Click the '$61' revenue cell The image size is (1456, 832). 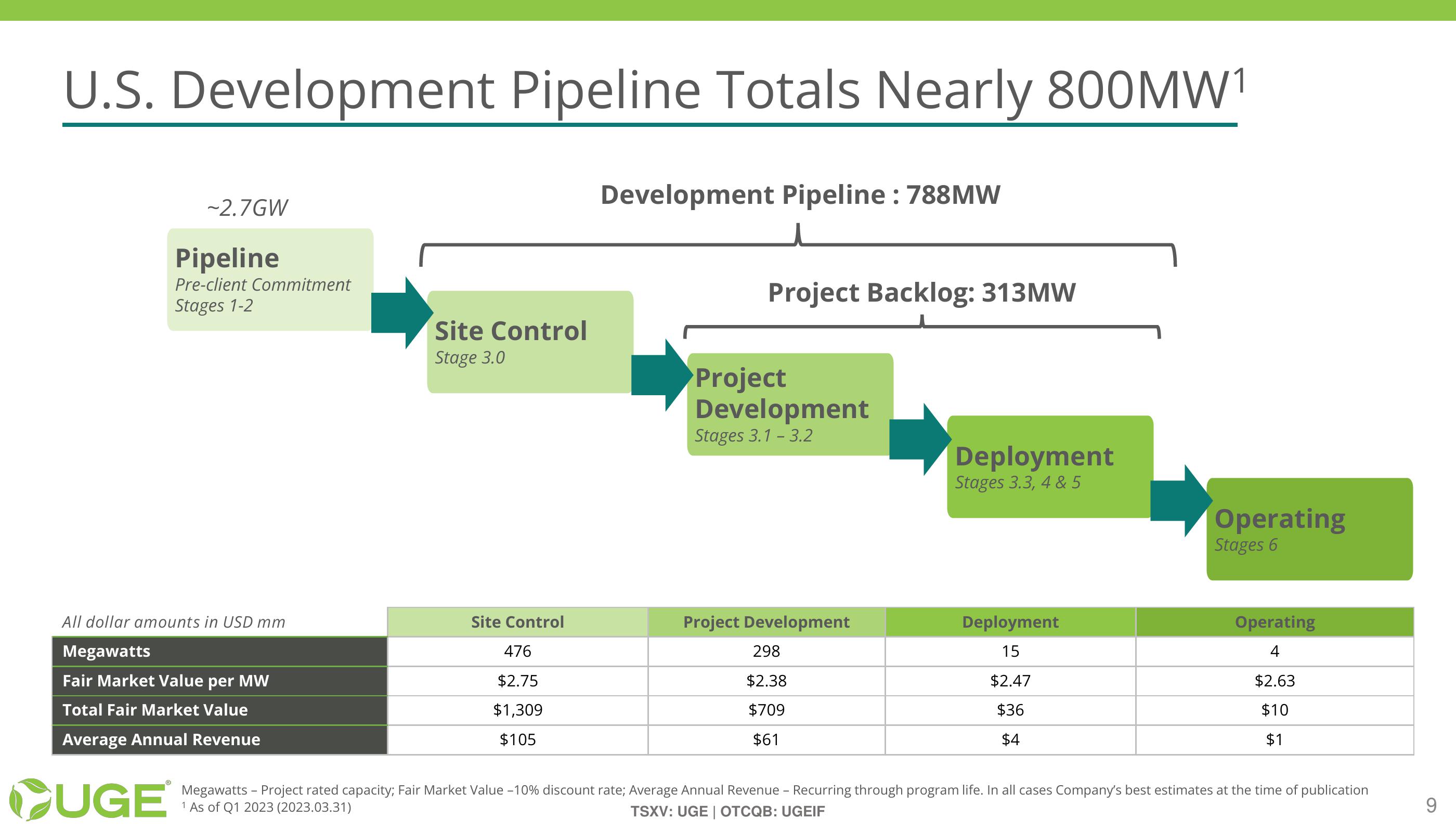(766, 740)
